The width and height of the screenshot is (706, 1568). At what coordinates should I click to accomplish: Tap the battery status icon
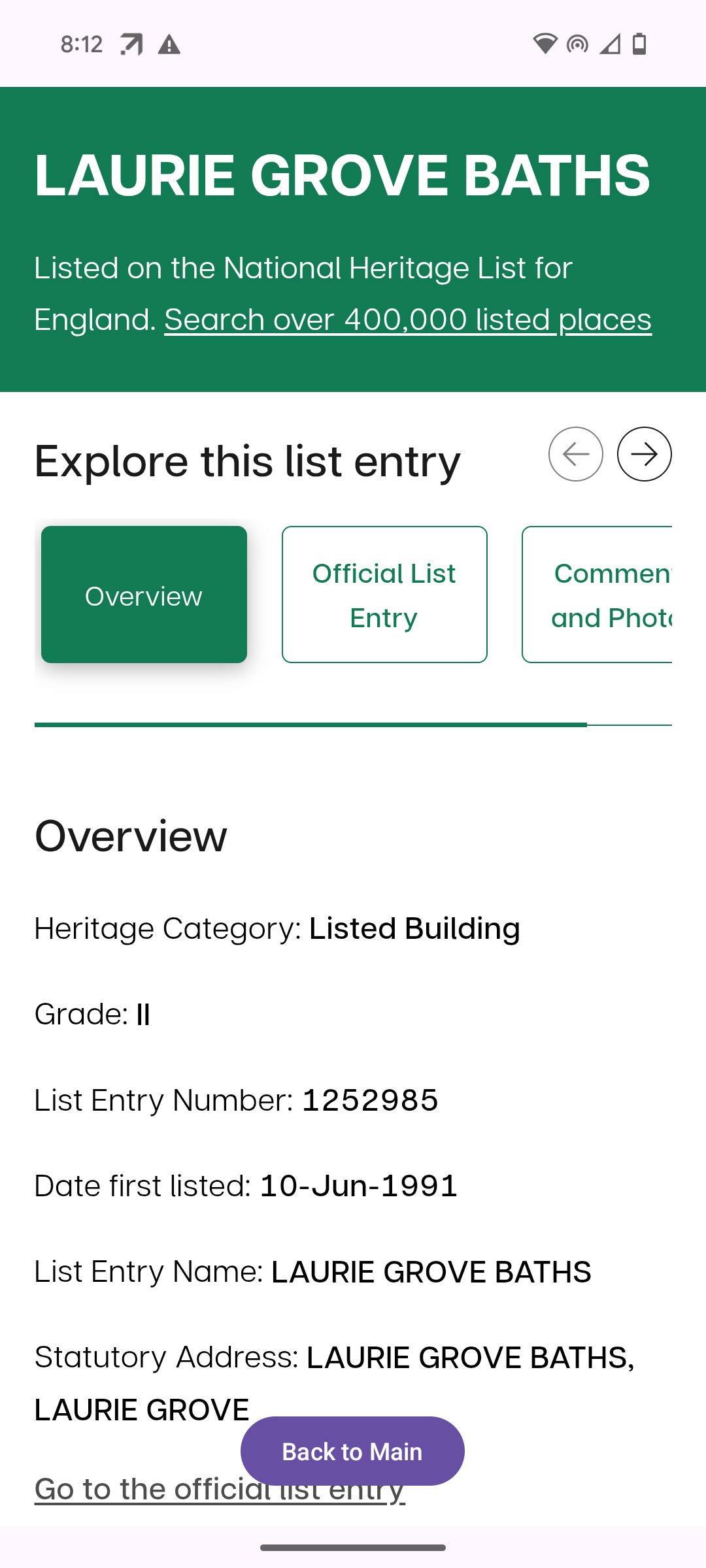coord(639,44)
